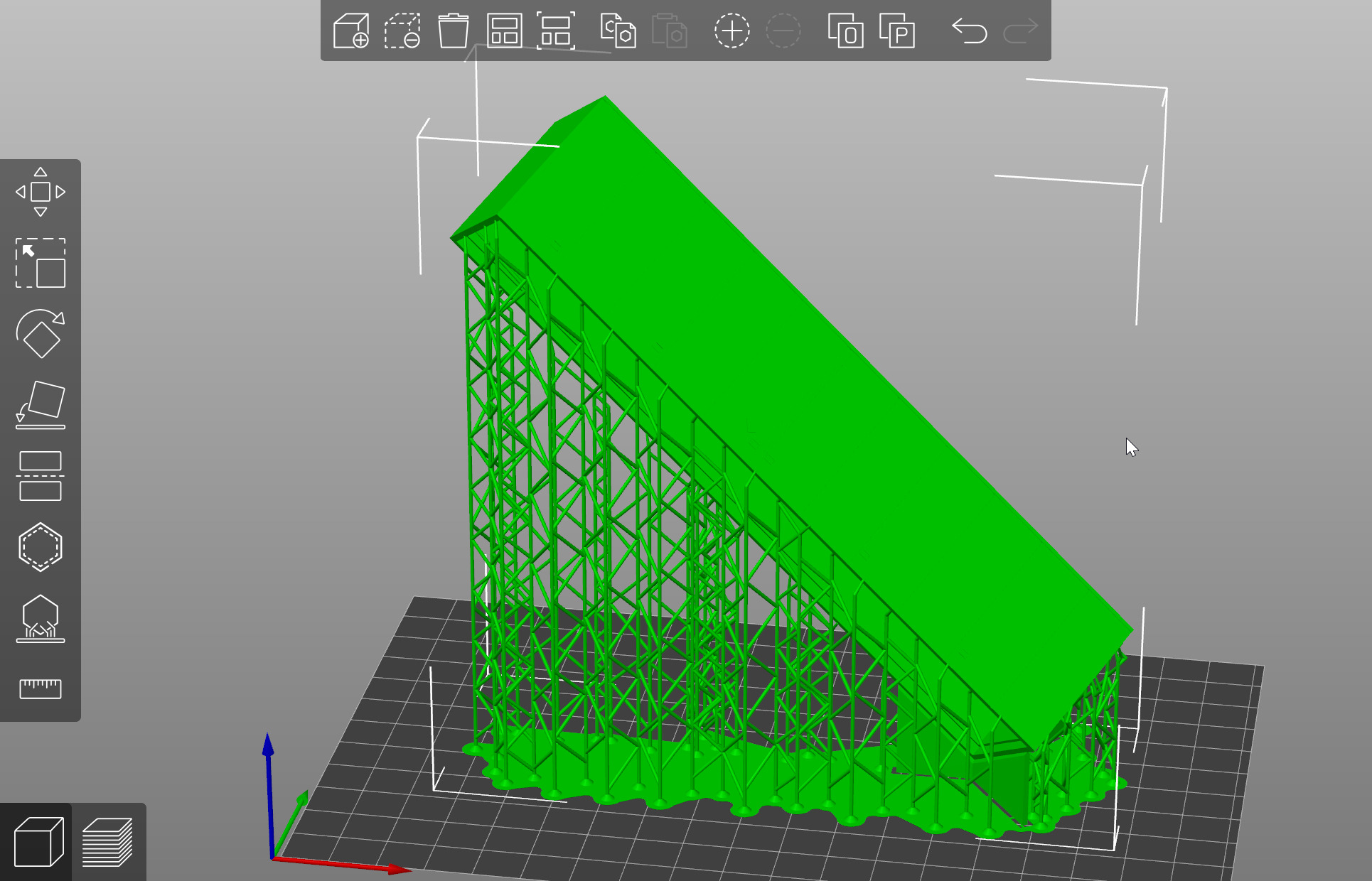The height and width of the screenshot is (881, 1372).
Task: Select the Measure ruler tool
Action: (x=41, y=688)
